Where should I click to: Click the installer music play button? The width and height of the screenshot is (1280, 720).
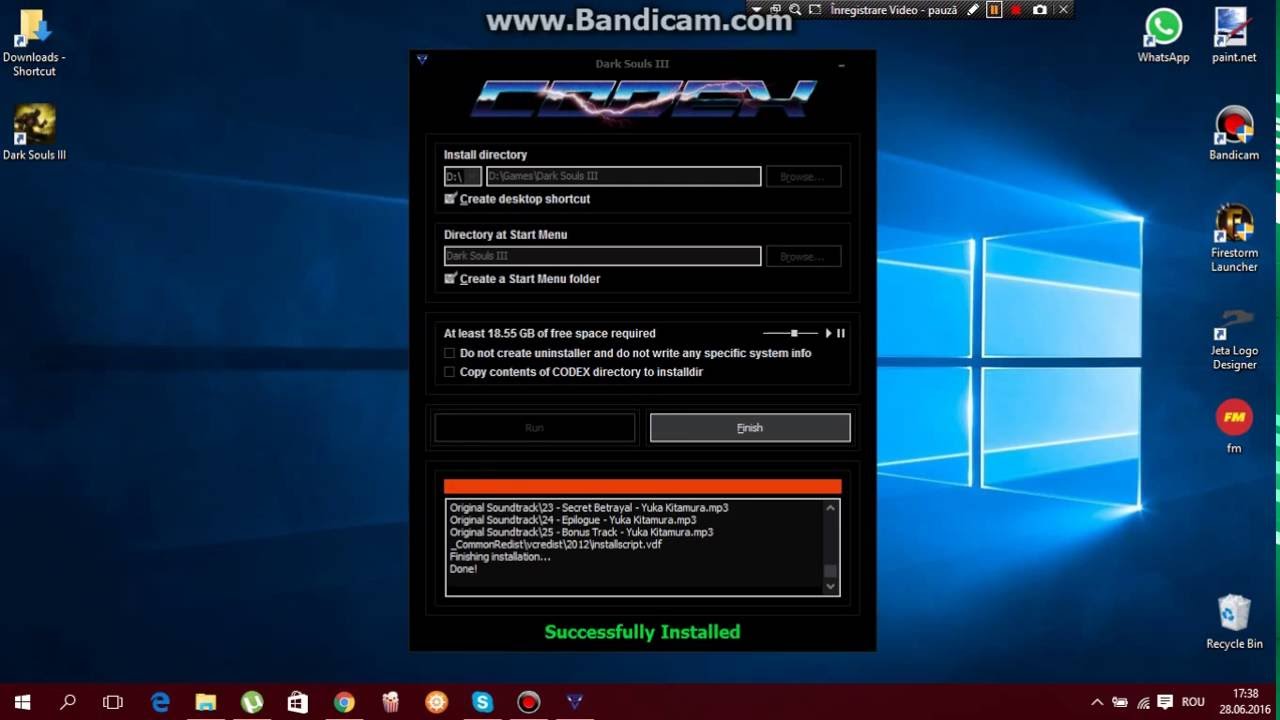(828, 333)
